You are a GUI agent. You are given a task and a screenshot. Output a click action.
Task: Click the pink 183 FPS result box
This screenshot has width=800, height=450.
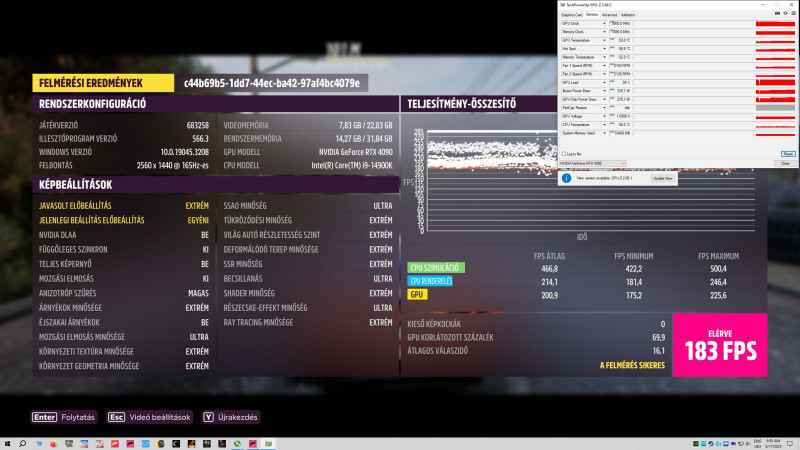coord(720,345)
